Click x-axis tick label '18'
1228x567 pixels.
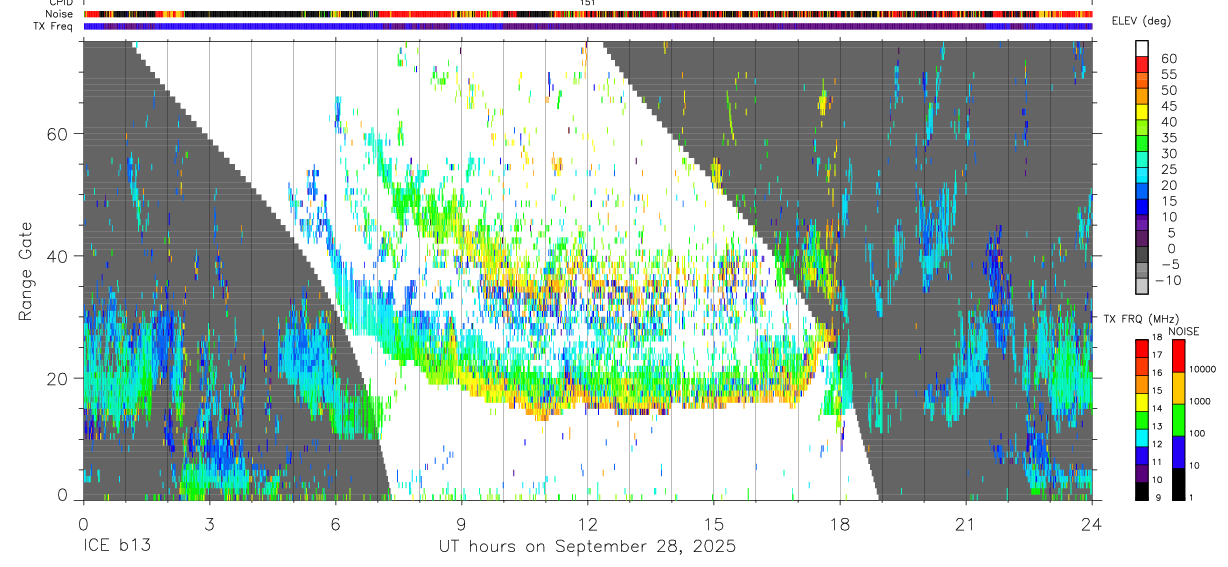840,523
